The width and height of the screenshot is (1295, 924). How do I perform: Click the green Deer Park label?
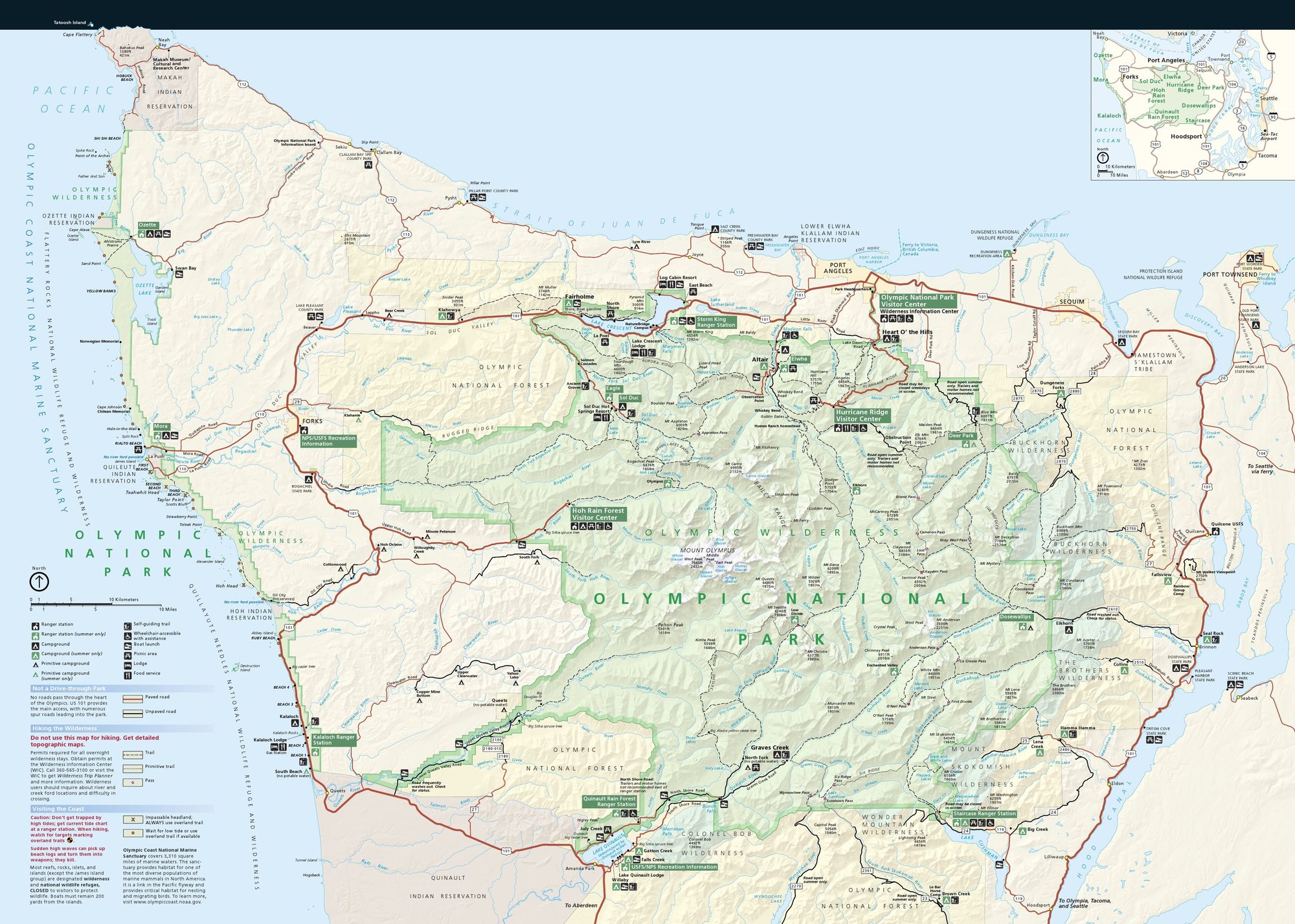pyautogui.click(x=962, y=436)
